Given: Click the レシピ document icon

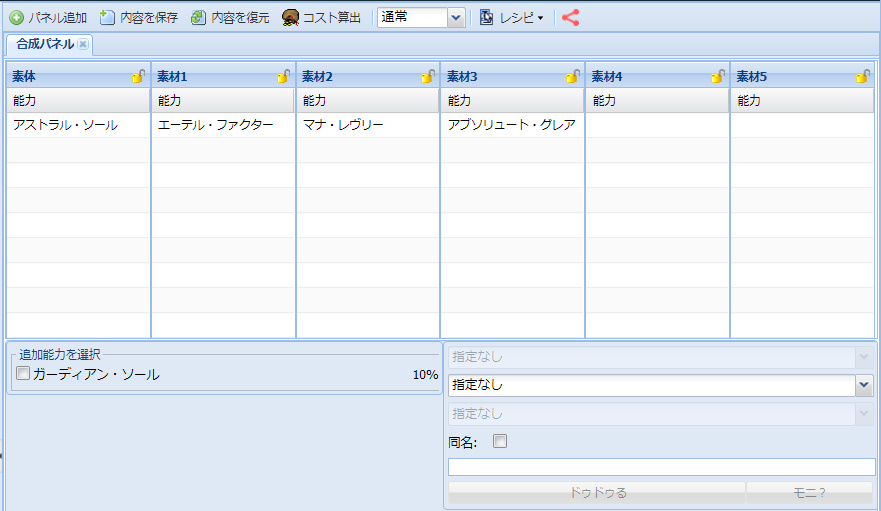Looking at the screenshot, I should [x=487, y=18].
